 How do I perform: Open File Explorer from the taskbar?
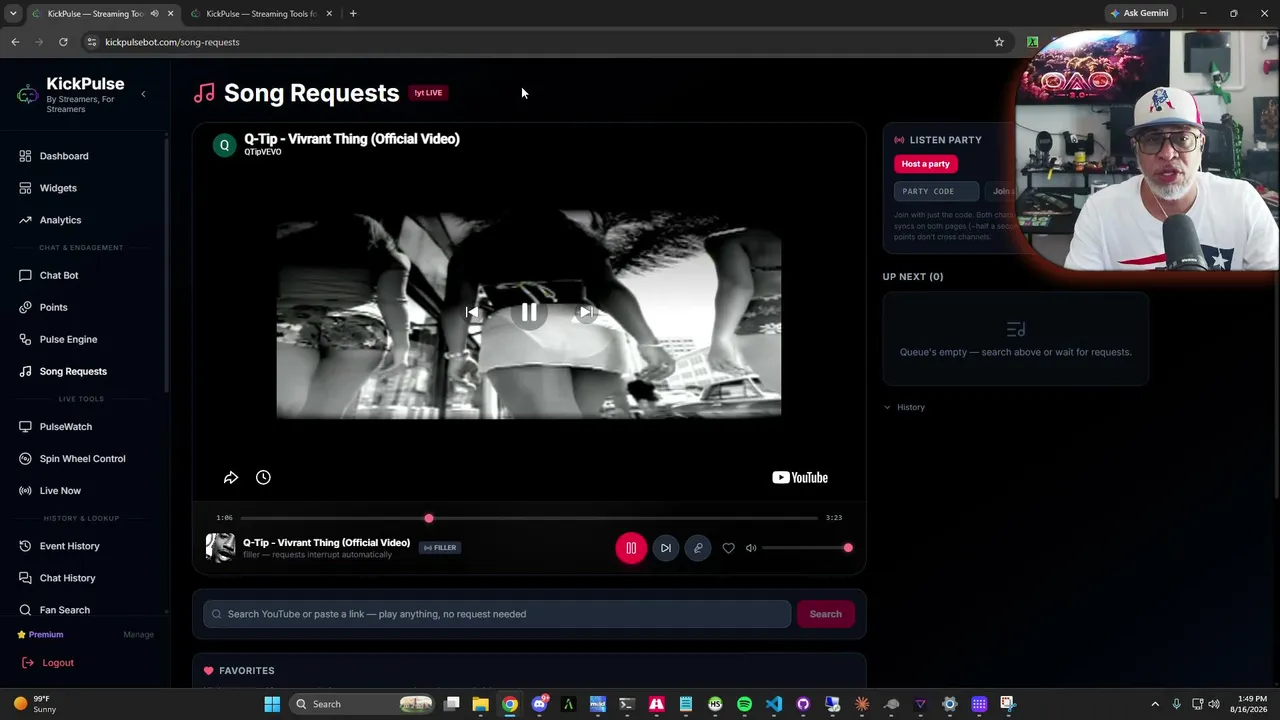(481, 704)
